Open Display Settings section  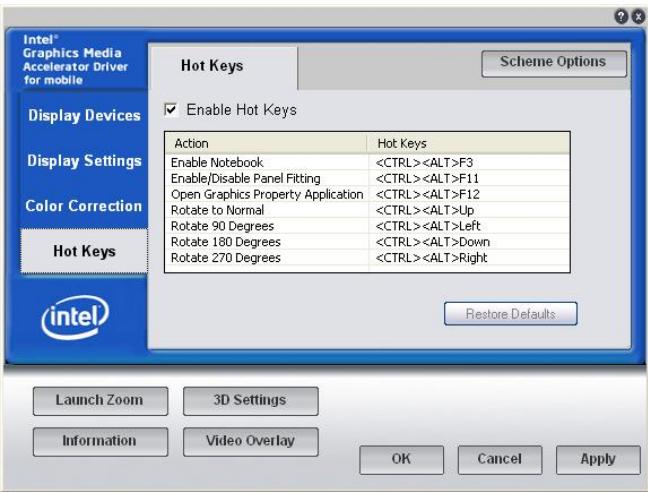(84, 161)
